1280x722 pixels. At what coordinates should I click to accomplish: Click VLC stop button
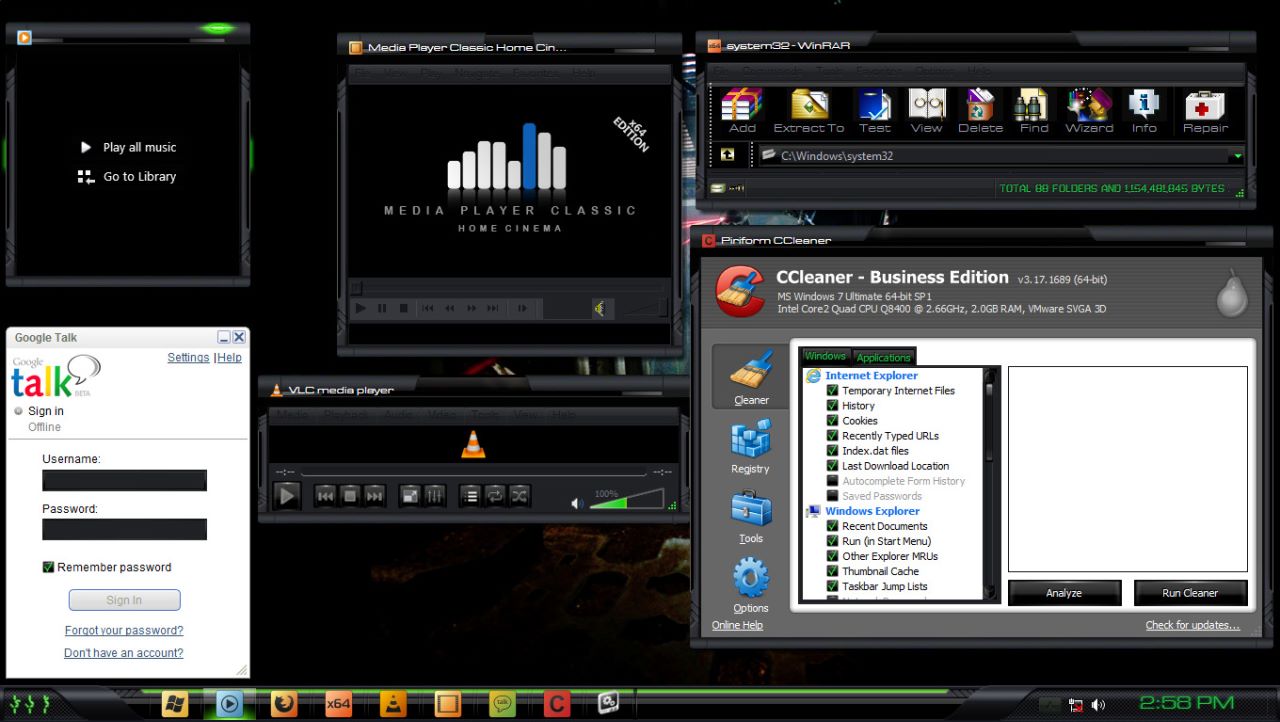(x=350, y=495)
